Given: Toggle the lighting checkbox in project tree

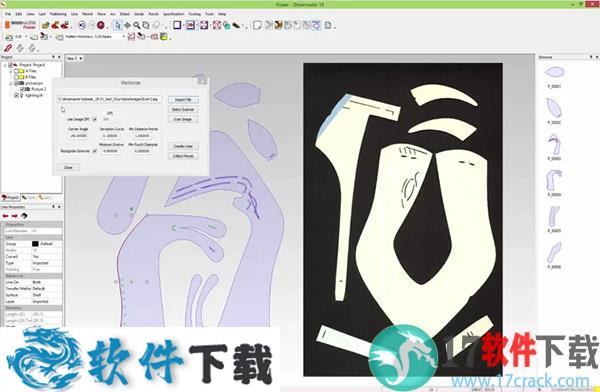Looking at the screenshot, I should (16, 95).
